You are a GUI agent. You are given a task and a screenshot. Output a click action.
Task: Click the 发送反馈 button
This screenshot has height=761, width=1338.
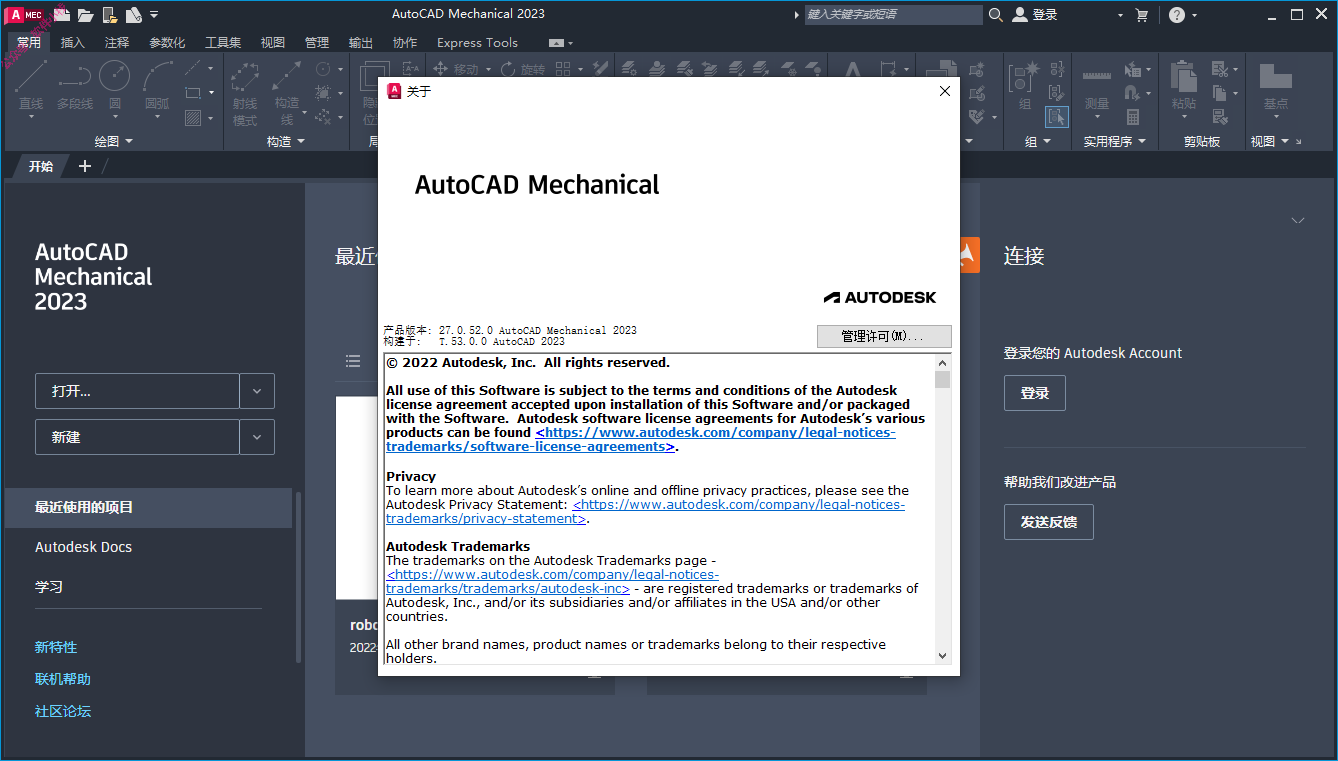click(x=1049, y=522)
